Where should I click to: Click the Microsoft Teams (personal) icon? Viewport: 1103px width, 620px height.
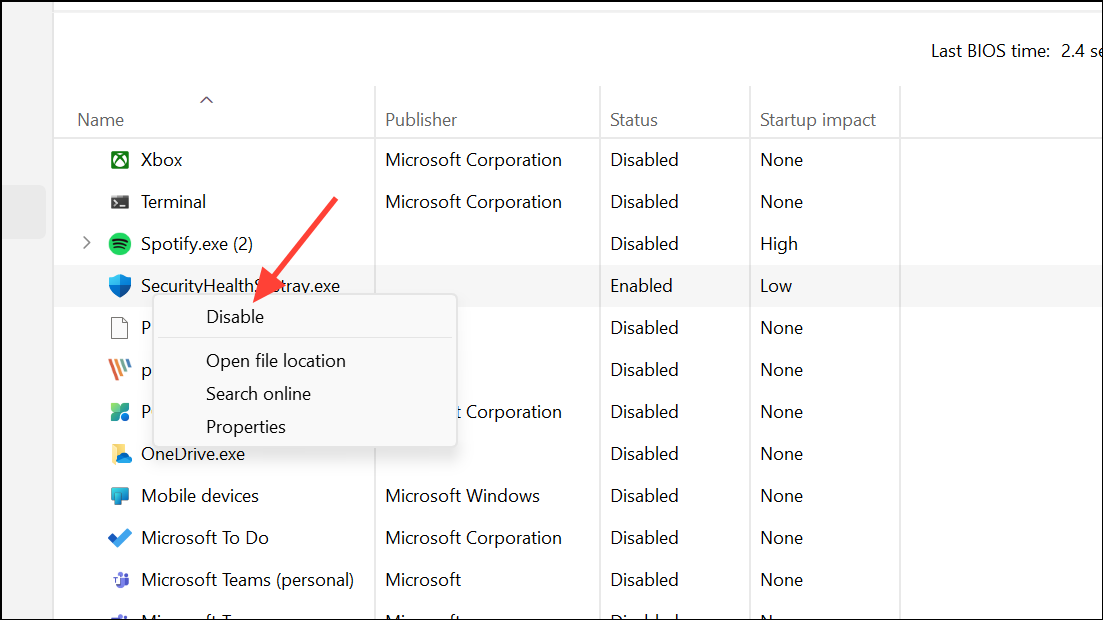coord(121,580)
